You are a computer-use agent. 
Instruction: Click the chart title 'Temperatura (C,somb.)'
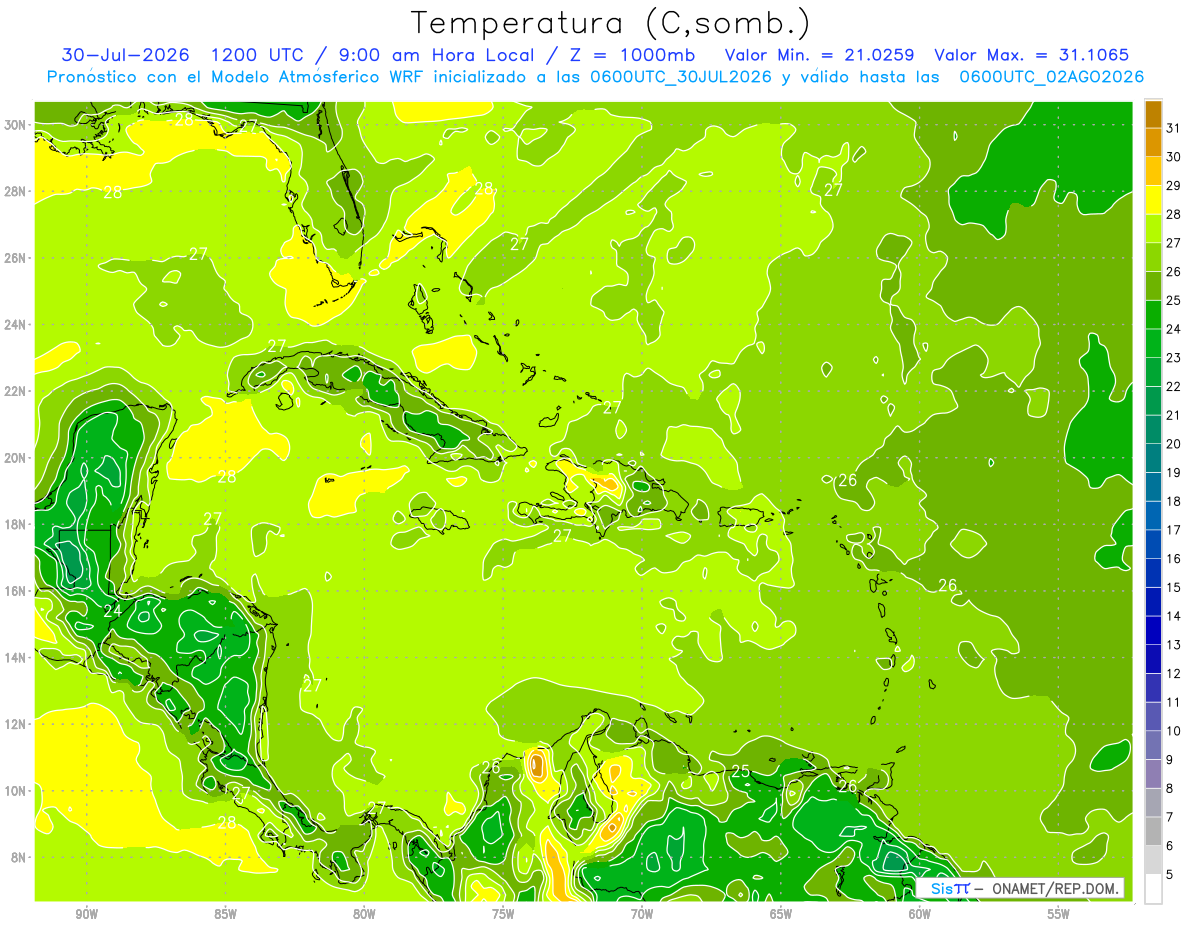[611, 24]
